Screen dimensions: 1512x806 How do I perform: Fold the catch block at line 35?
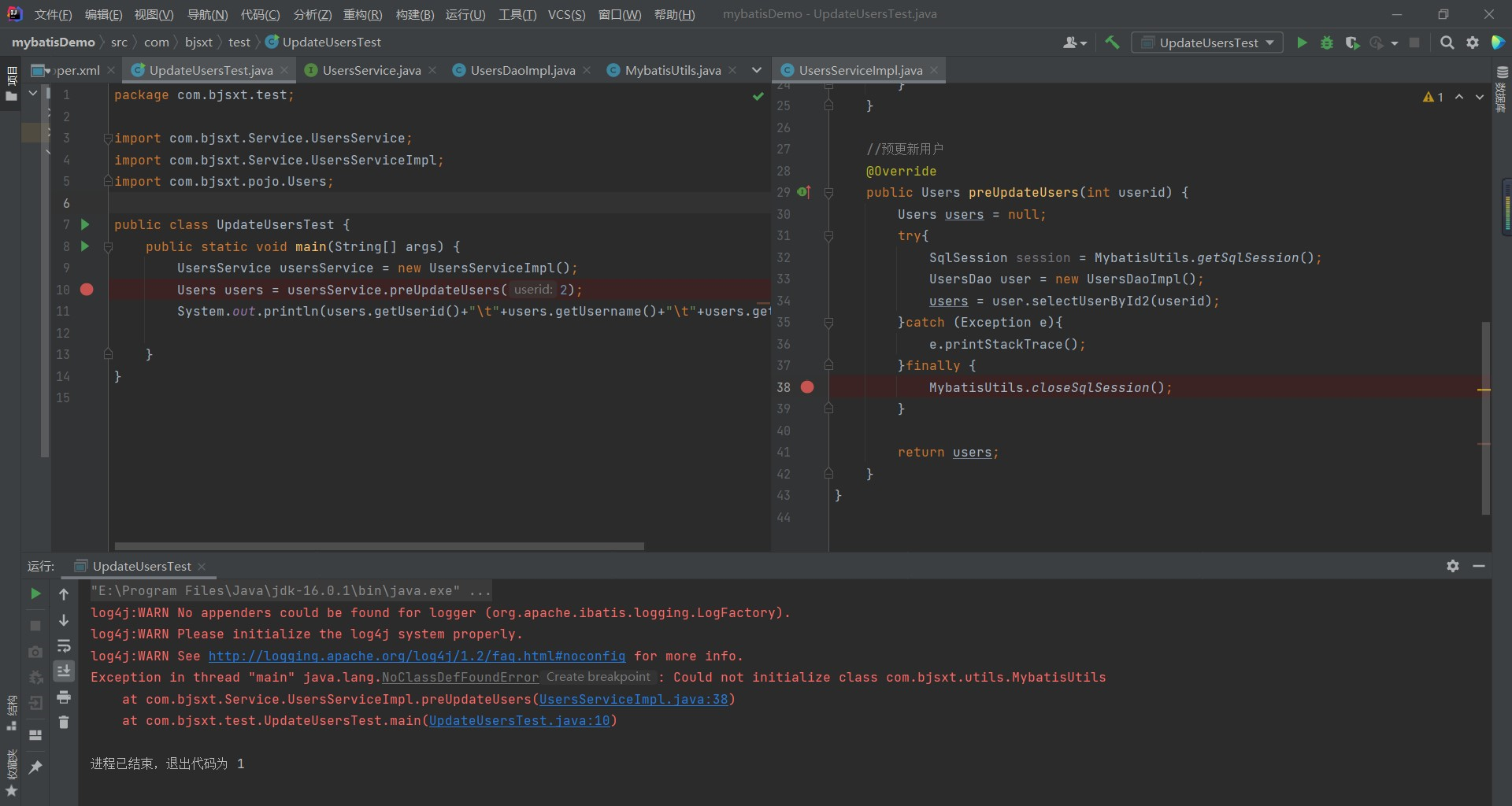pyautogui.click(x=828, y=323)
